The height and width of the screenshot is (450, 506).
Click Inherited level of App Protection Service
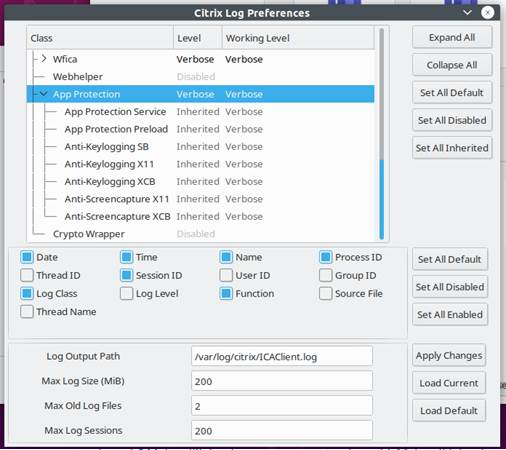click(x=198, y=112)
